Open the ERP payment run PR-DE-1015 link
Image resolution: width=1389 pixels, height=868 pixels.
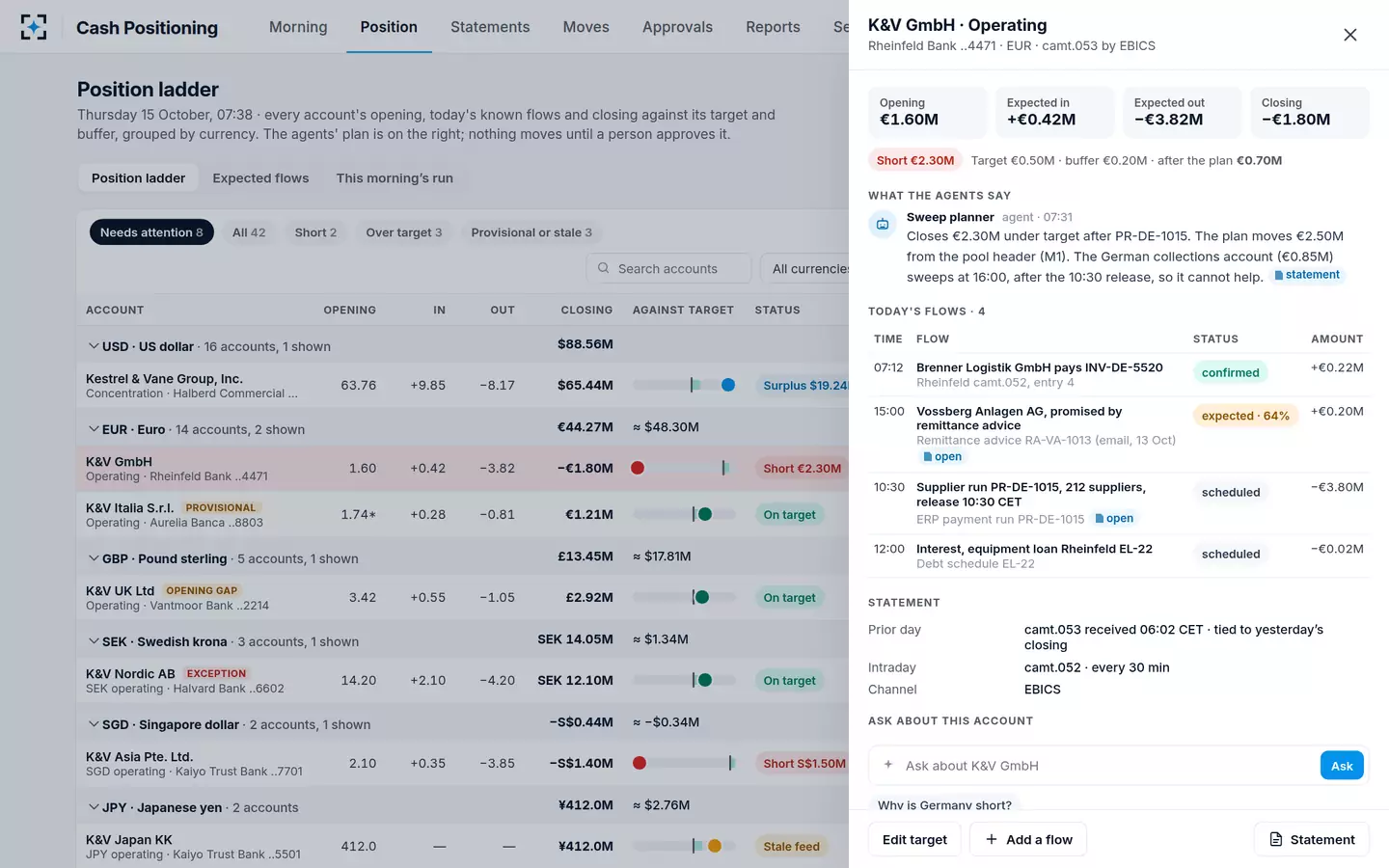click(x=1114, y=518)
